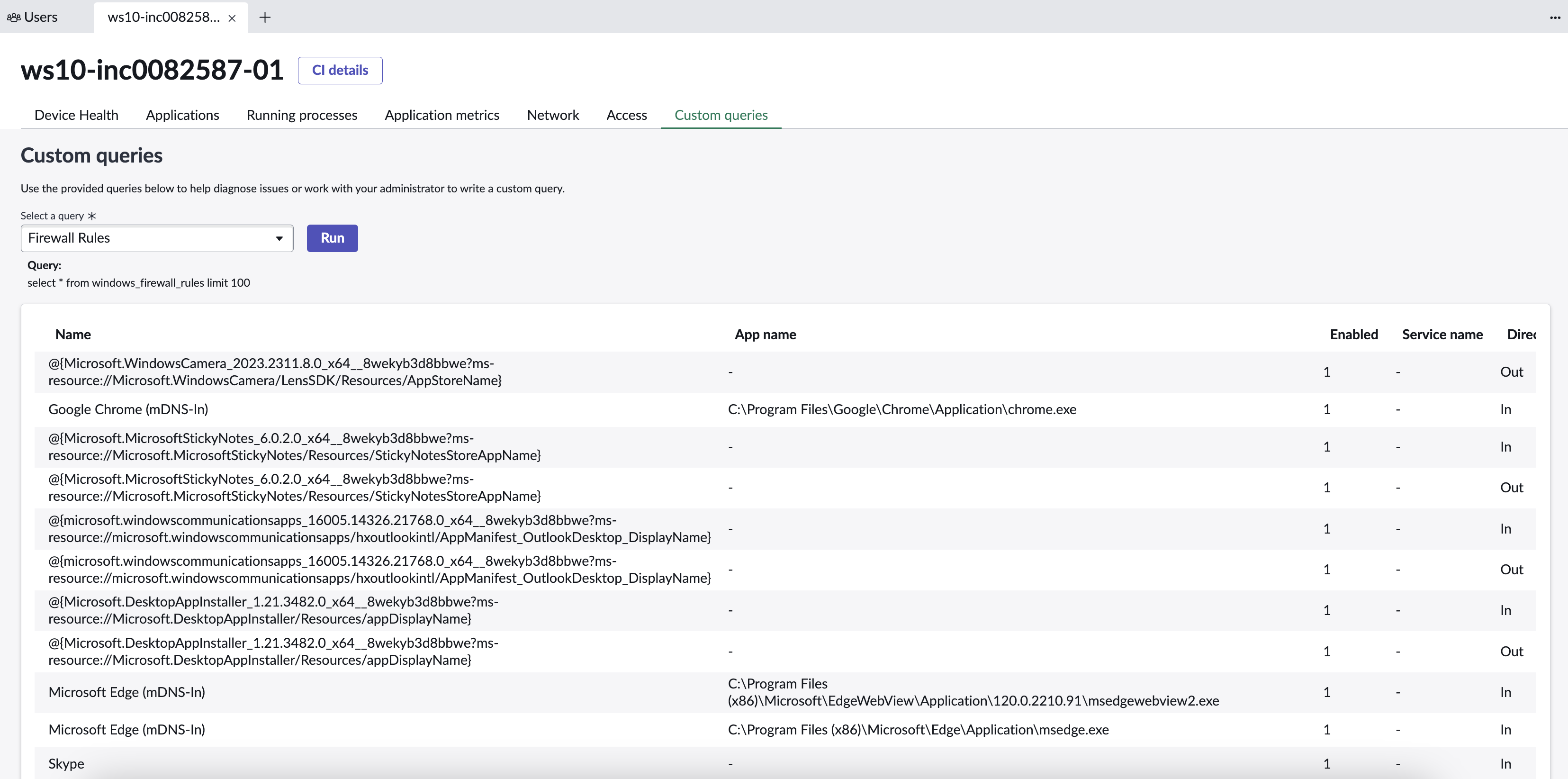Click the Name column header

pyautogui.click(x=73, y=335)
